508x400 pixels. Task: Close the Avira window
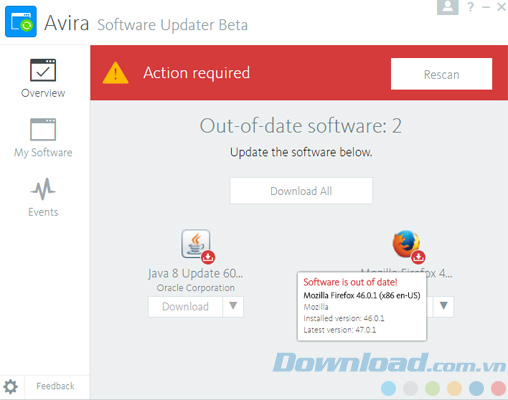pyautogui.click(x=501, y=7)
